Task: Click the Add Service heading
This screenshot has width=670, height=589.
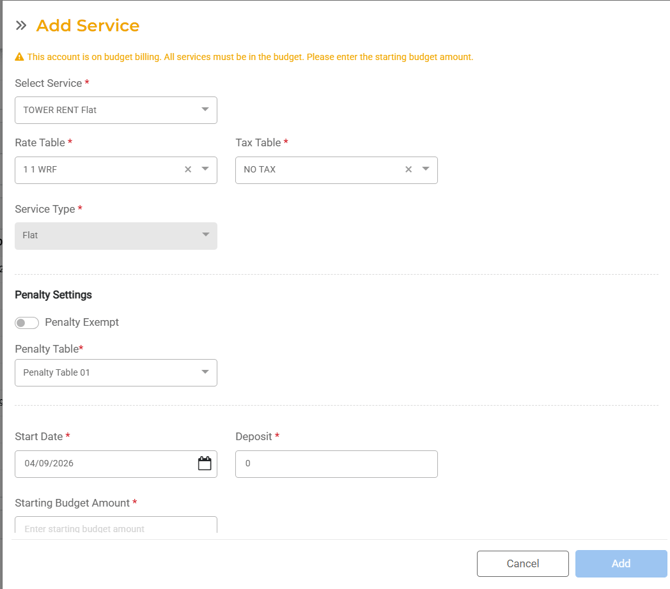Action: 88,25
